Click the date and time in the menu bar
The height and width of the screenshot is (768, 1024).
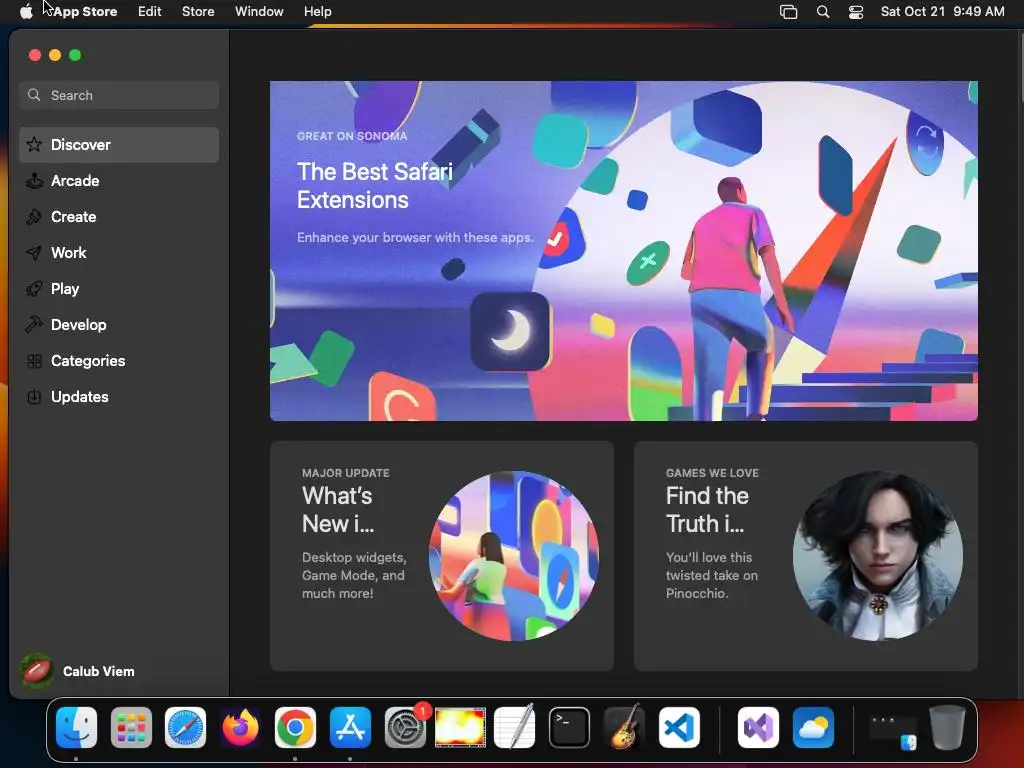[x=942, y=12]
